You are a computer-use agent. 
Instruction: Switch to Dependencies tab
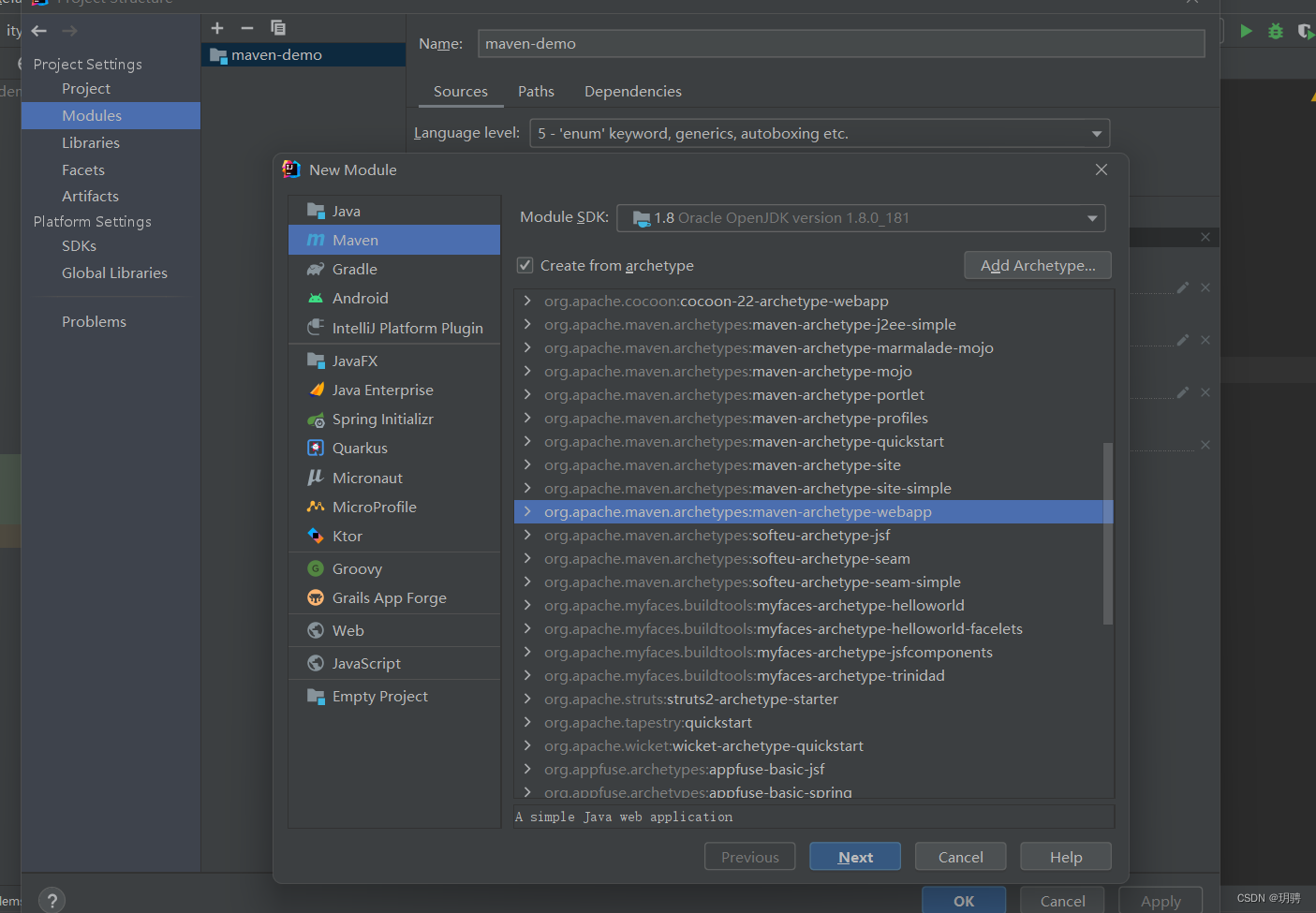(633, 91)
